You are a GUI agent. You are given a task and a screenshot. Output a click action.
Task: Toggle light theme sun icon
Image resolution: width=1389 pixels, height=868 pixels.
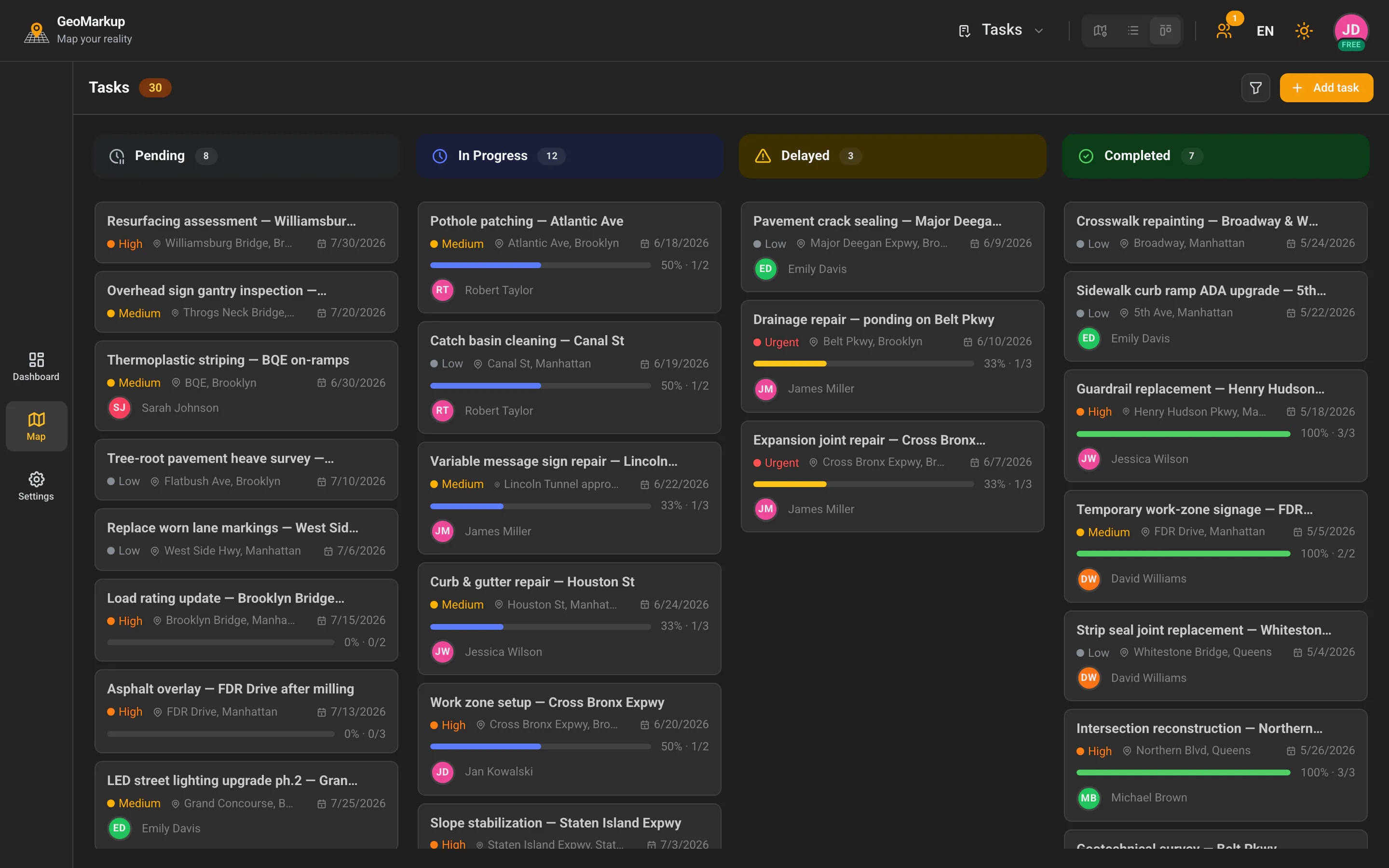point(1304,30)
